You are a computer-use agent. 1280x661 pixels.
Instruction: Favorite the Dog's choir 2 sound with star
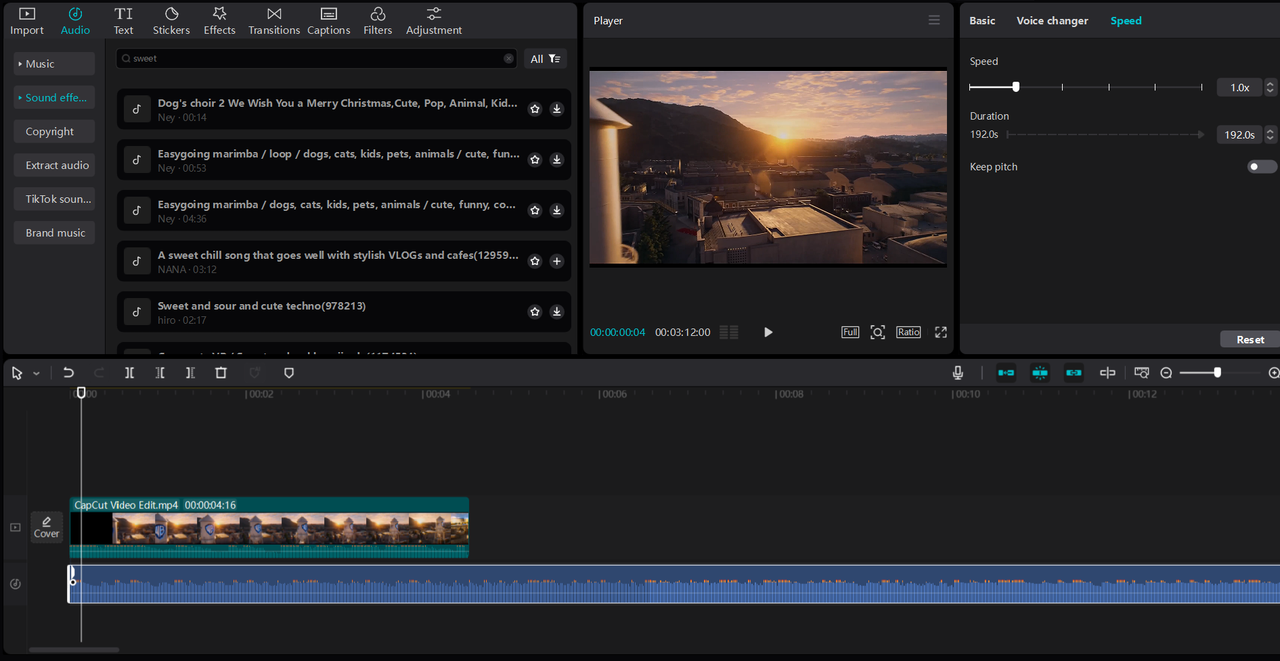[535, 109]
